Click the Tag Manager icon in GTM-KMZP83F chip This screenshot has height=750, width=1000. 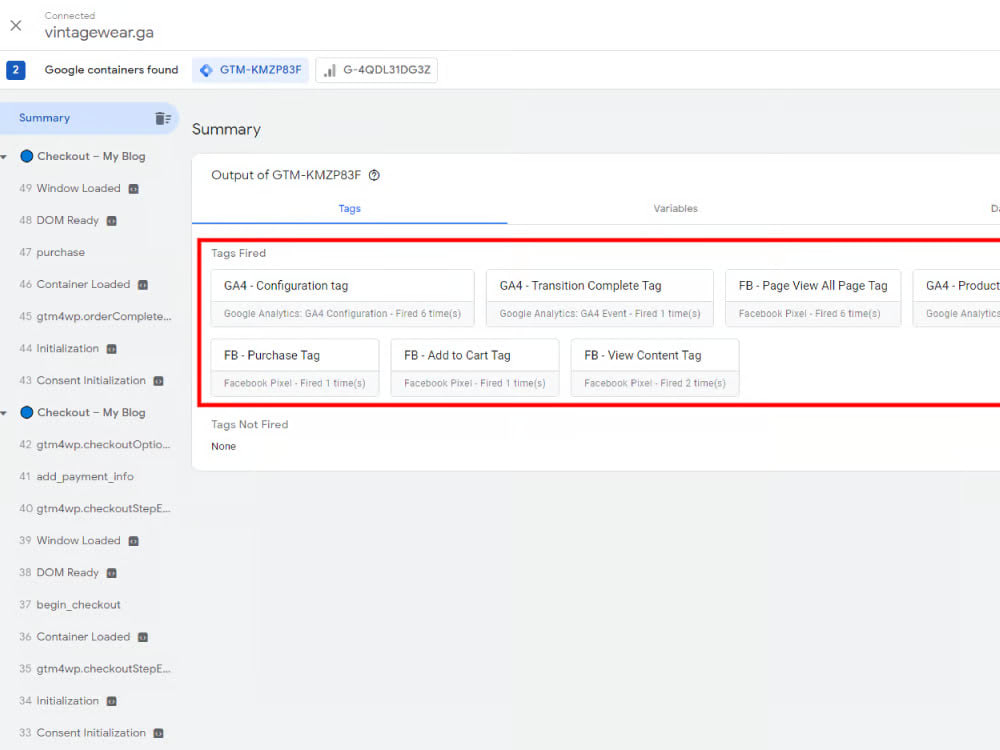(206, 70)
